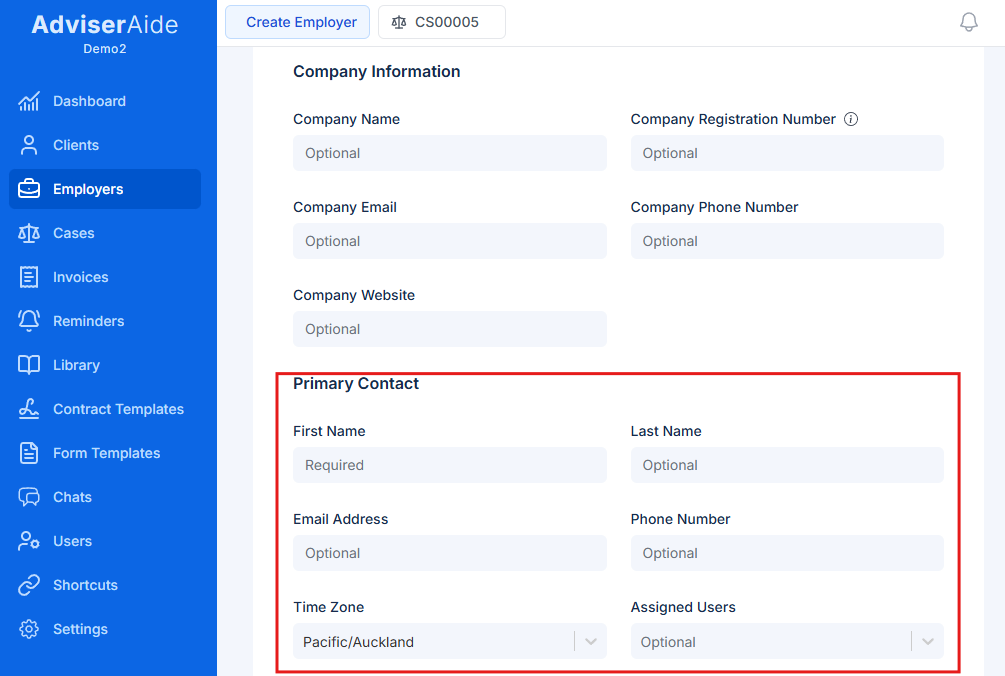Click info icon beside Company Registration Number

pyautogui.click(x=851, y=119)
